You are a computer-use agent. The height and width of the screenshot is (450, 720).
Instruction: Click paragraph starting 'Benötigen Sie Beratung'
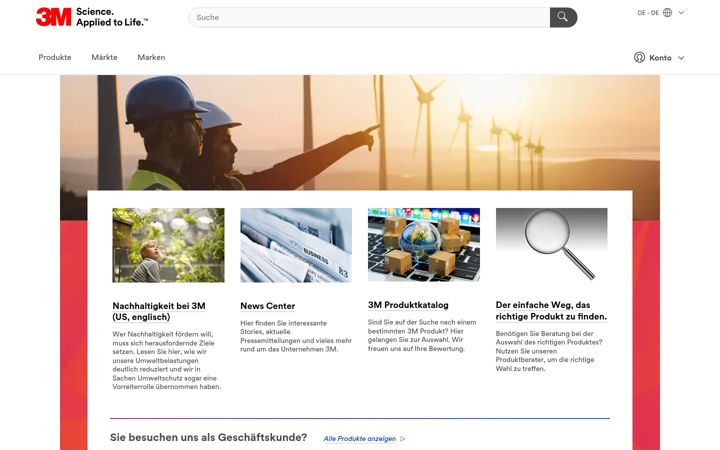(549, 351)
